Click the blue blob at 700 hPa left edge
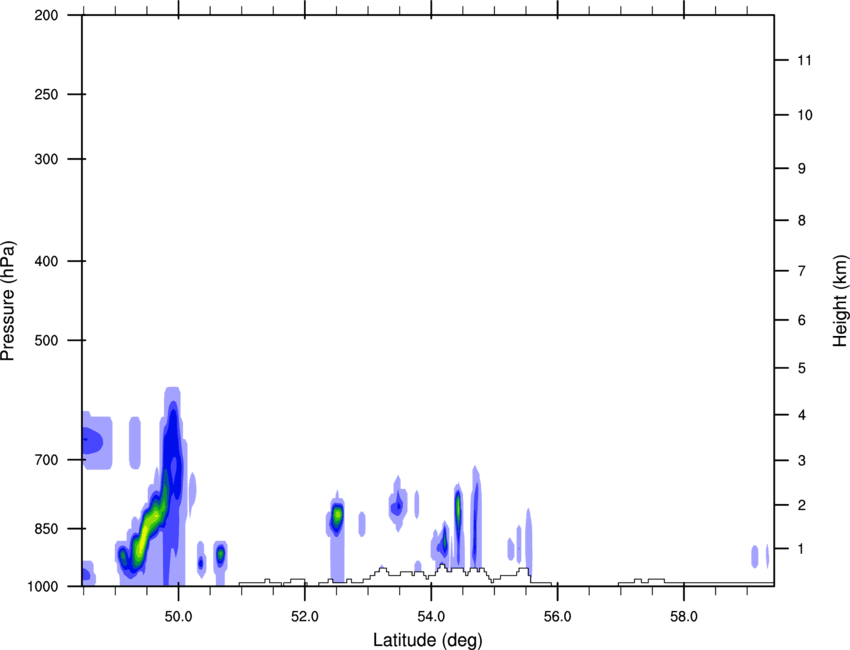The height and width of the screenshot is (650, 850). coord(91,440)
